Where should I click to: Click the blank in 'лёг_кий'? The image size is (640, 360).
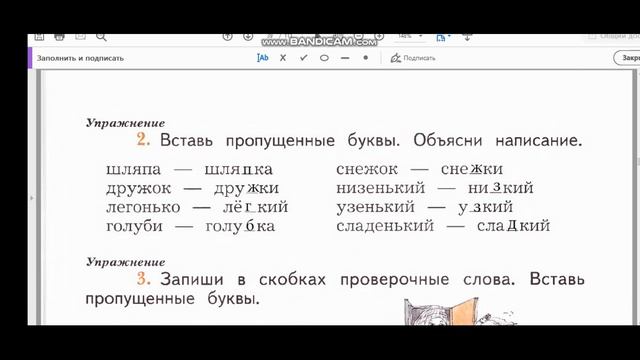(251, 207)
